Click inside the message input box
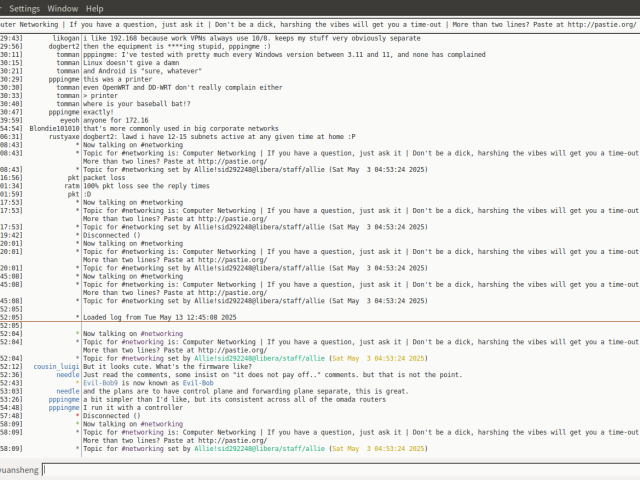 [x=340, y=469]
